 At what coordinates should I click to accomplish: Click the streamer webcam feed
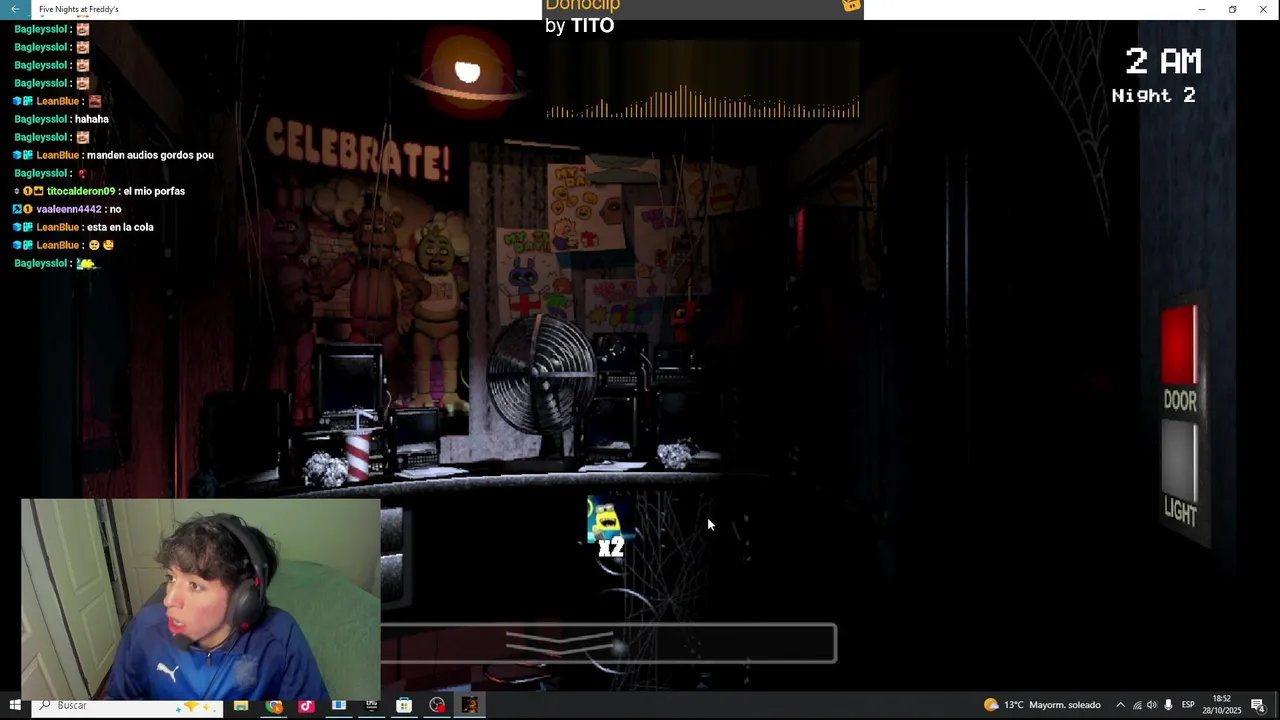[x=200, y=598]
